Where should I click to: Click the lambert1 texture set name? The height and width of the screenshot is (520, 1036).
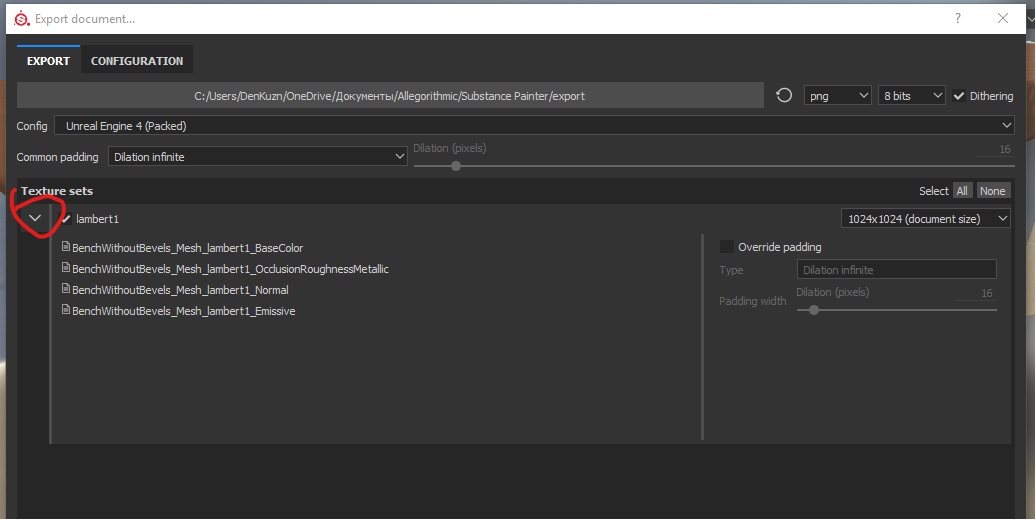coord(97,219)
